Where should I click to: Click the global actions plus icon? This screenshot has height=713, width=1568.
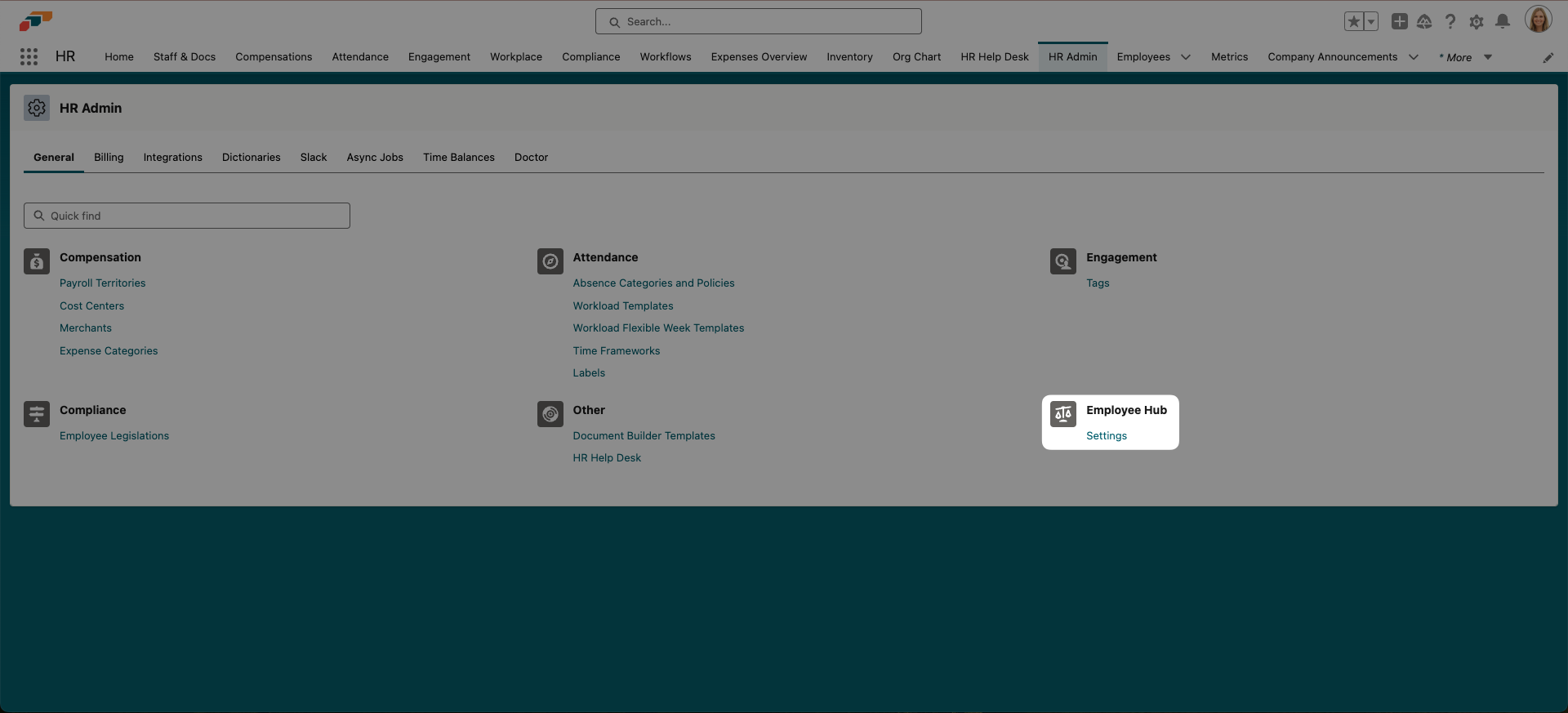click(1399, 22)
